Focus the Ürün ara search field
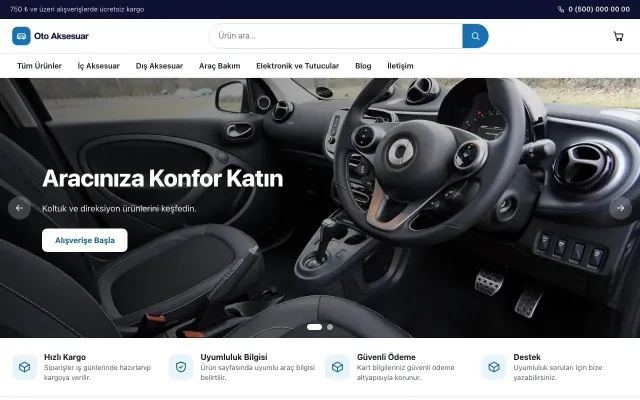 (336, 36)
